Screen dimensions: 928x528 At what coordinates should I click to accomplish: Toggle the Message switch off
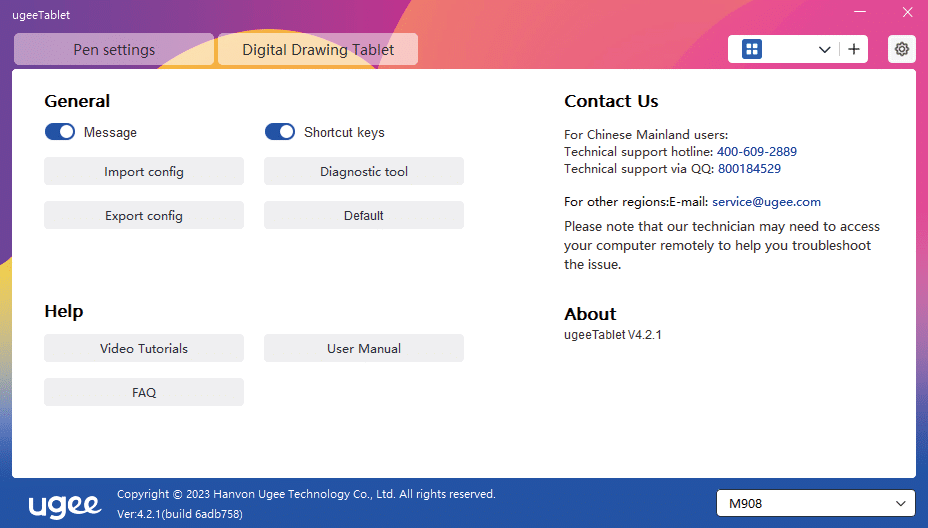click(60, 131)
